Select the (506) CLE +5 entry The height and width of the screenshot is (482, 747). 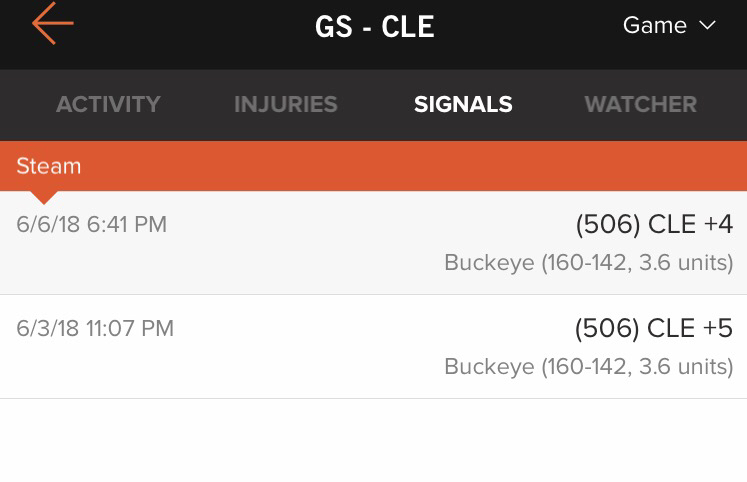pos(654,328)
